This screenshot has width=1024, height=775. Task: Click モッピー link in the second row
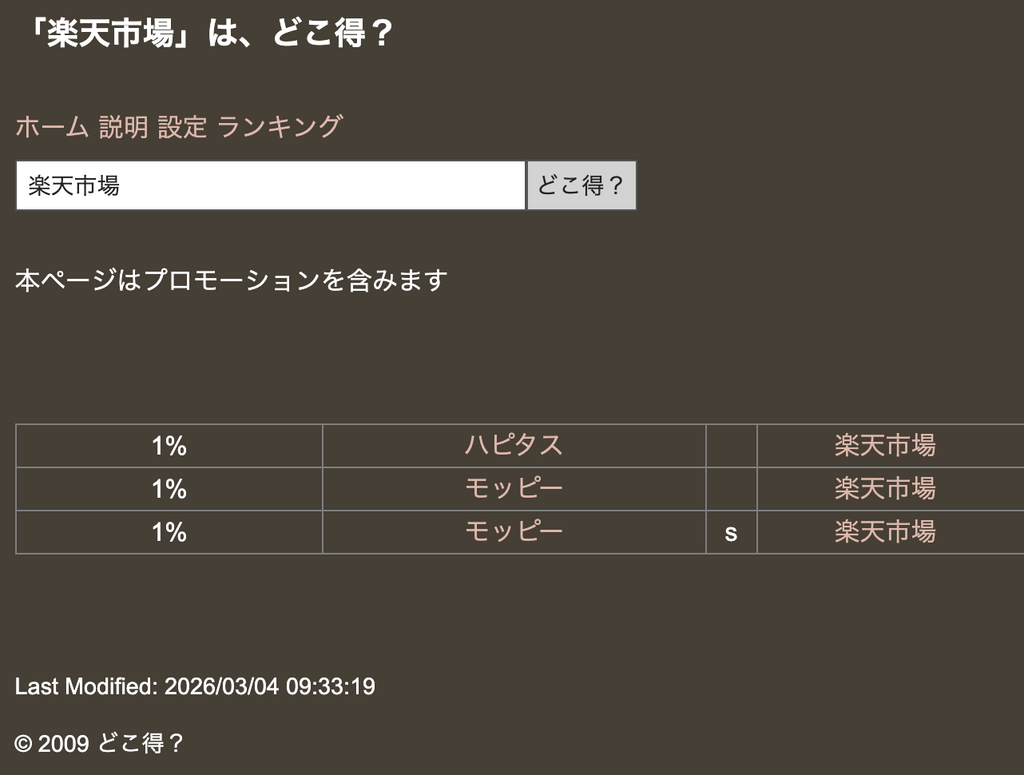point(513,489)
